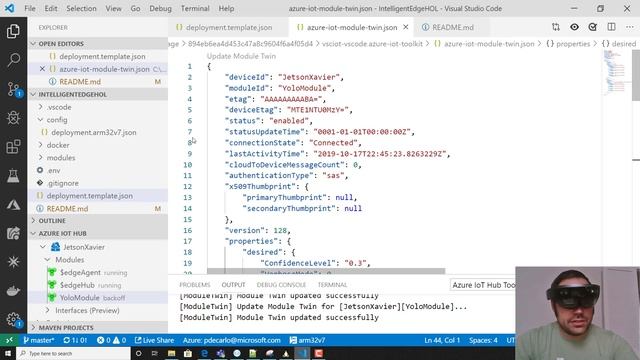Open the Selection menu

(x=81, y=8)
